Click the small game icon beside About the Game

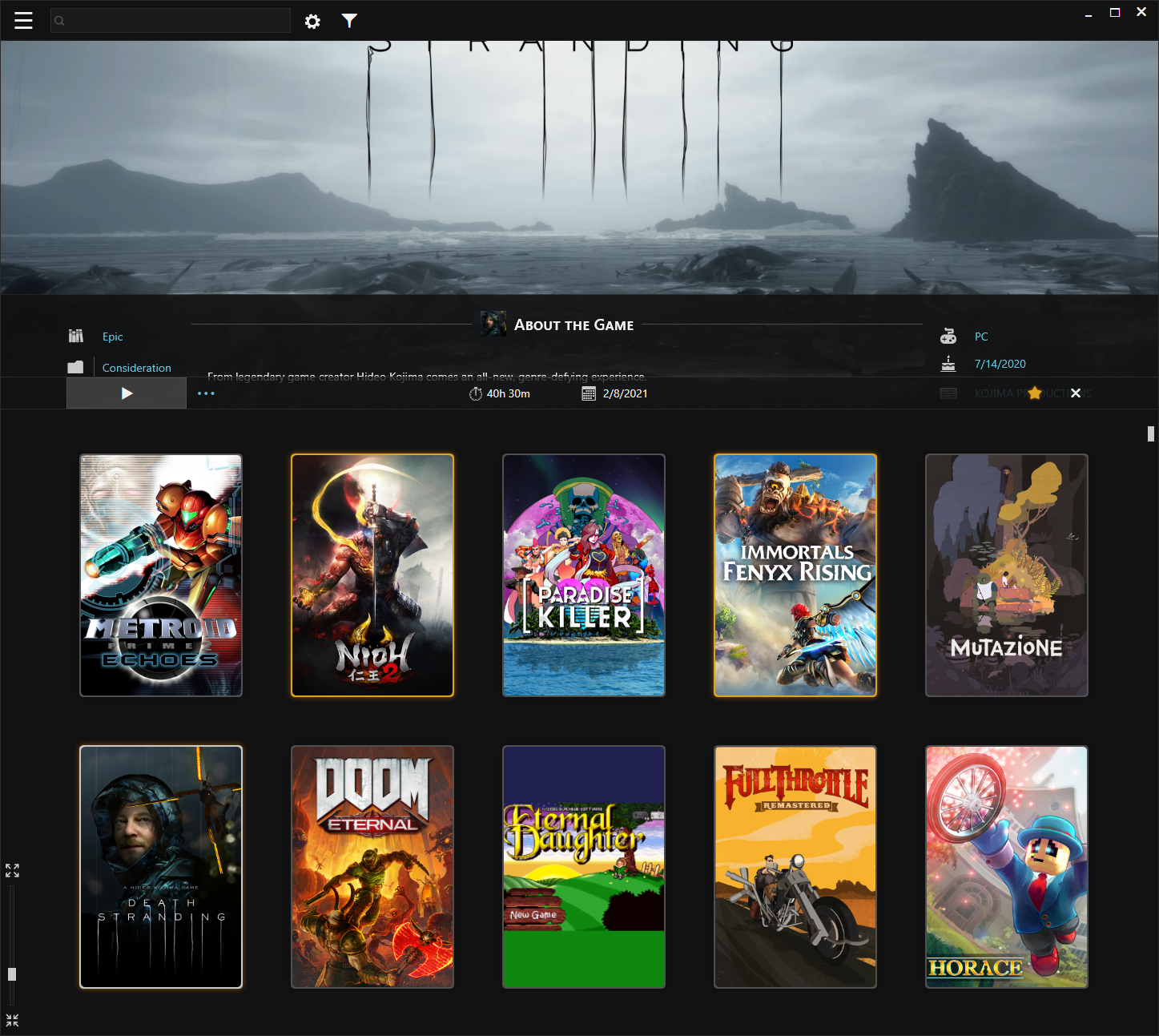pos(493,324)
